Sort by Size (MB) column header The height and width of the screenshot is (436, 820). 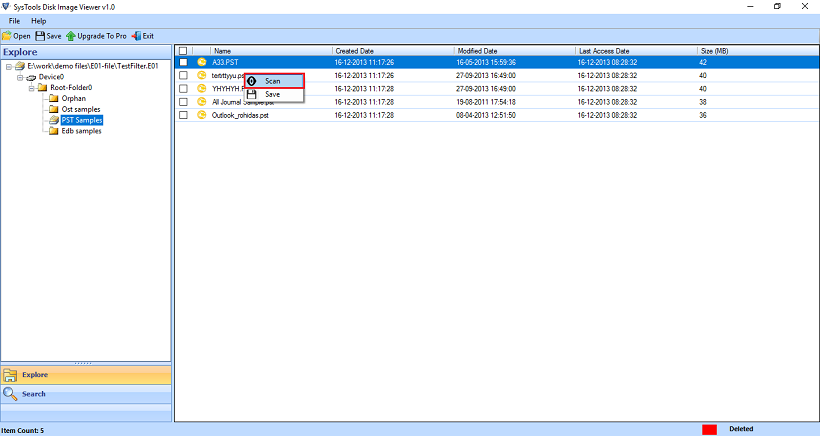pyautogui.click(x=758, y=51)
